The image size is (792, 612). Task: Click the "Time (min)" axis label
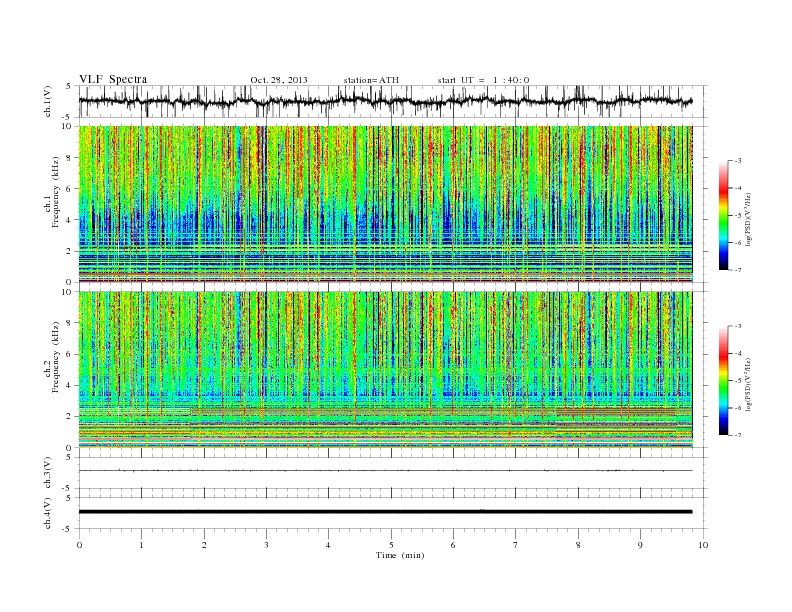click(400, 555)
